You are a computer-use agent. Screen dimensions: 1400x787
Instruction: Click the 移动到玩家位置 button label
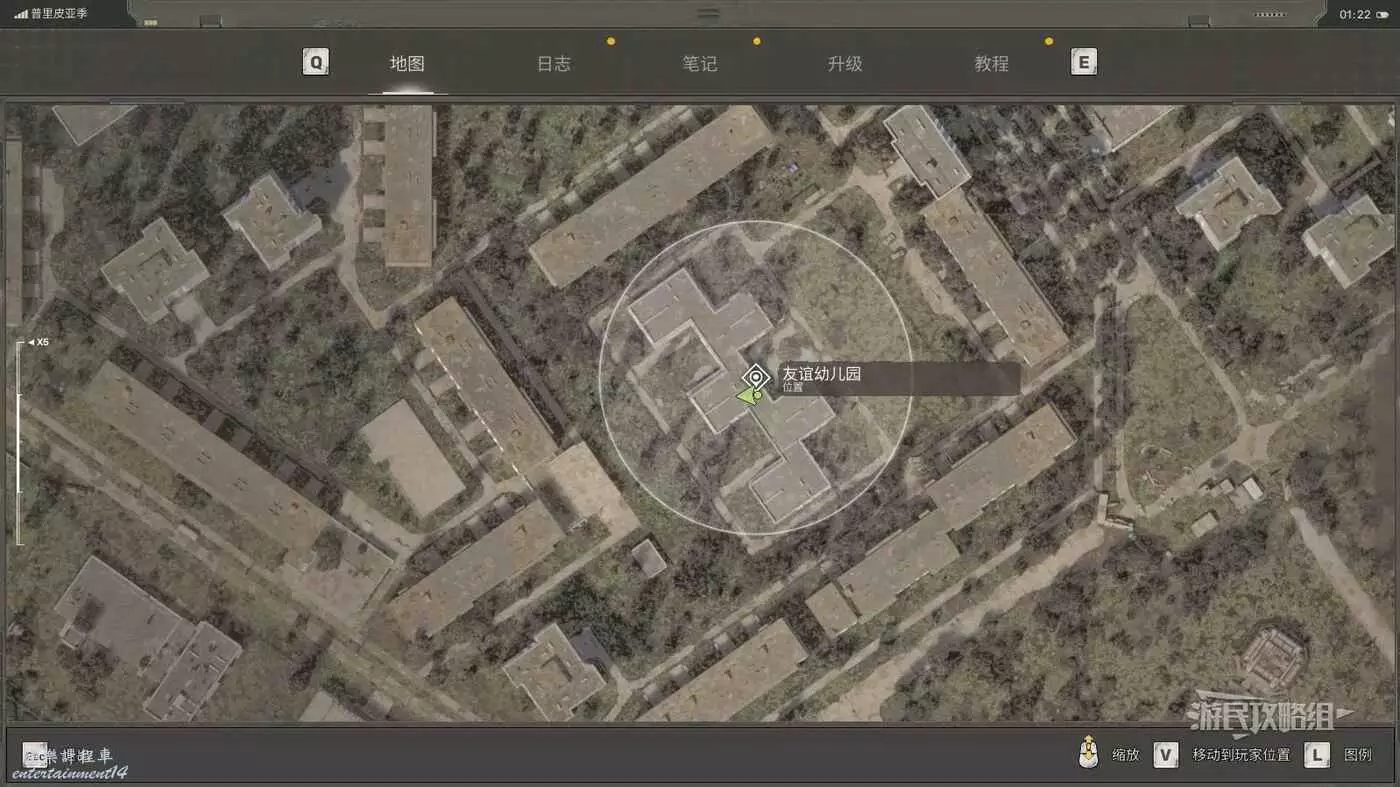click(1241, 755)
